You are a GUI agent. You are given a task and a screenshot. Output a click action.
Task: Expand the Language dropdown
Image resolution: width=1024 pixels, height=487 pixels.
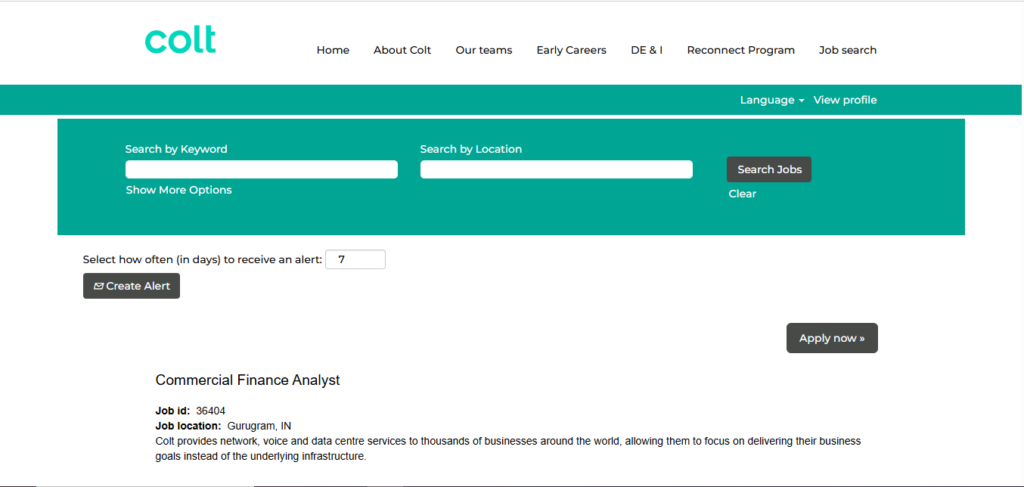(x=772, y=100)
